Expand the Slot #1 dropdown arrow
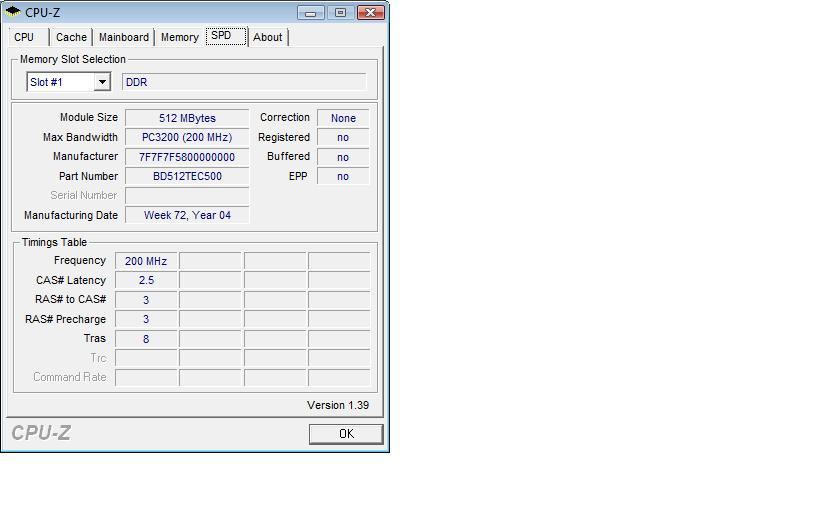Image resolution: width=840 pixels, height=525 pixels. click(102, 82)
